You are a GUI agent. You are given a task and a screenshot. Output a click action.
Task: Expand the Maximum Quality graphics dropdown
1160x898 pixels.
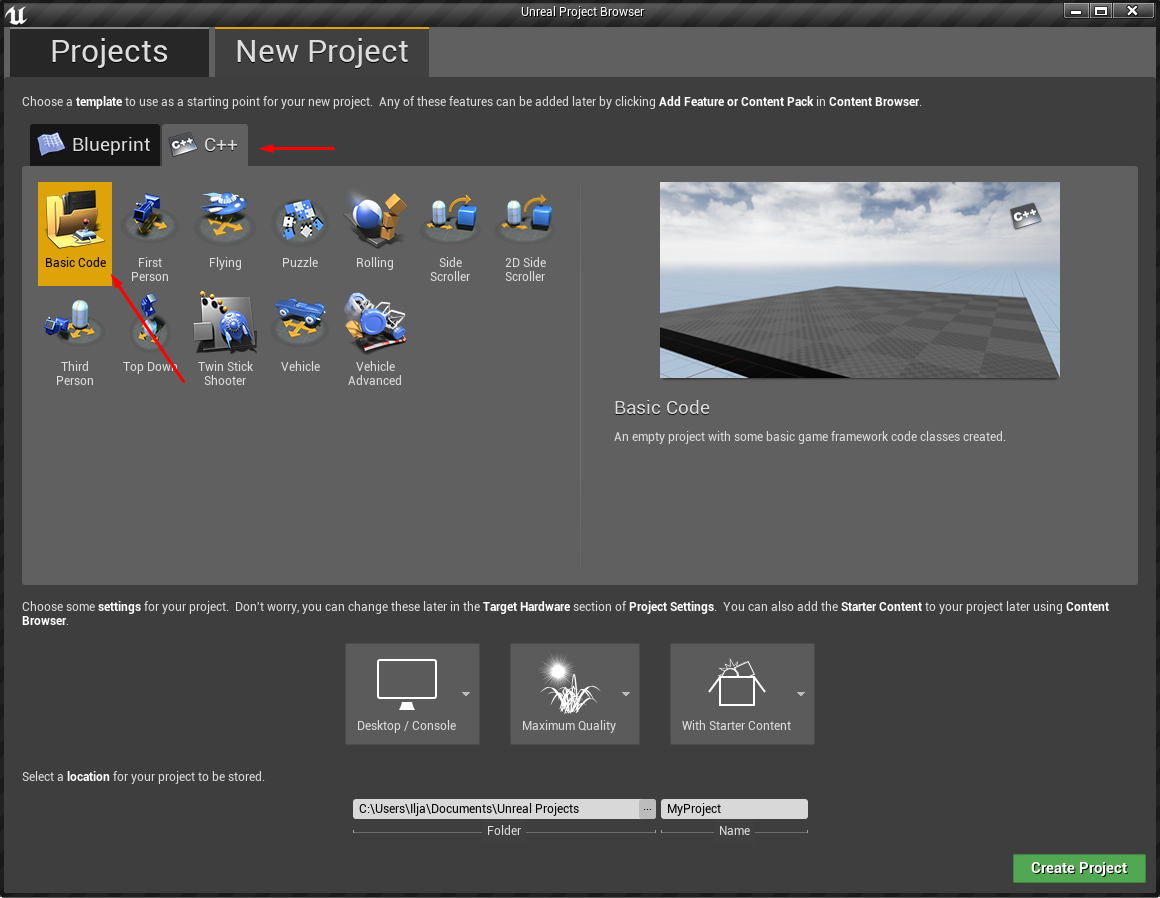tap(575, 694)
